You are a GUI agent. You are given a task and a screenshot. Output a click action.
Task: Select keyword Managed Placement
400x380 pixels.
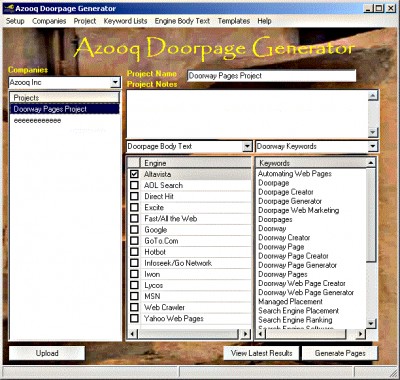click(290, 302)
